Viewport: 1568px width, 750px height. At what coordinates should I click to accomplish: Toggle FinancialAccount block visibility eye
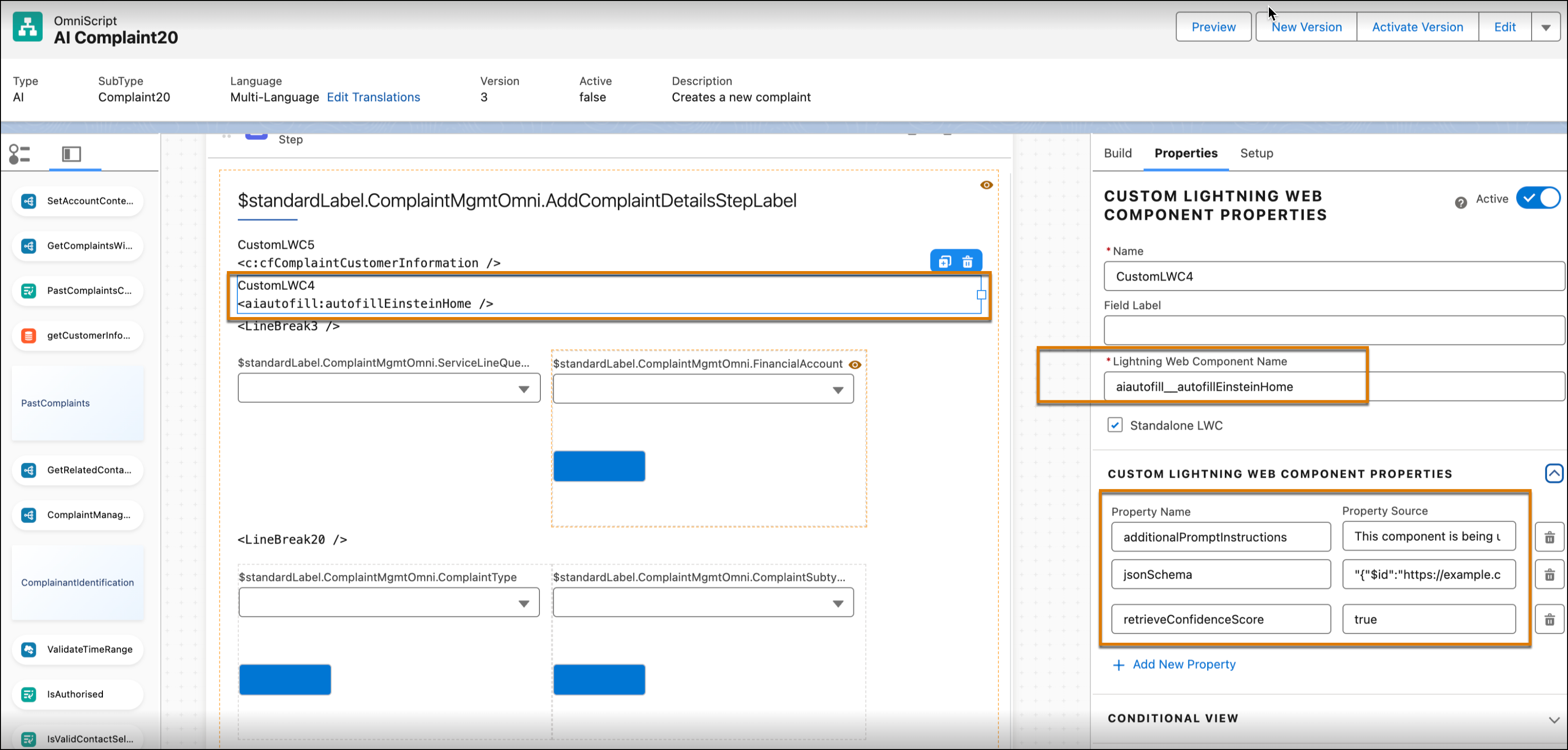[855, 365]
